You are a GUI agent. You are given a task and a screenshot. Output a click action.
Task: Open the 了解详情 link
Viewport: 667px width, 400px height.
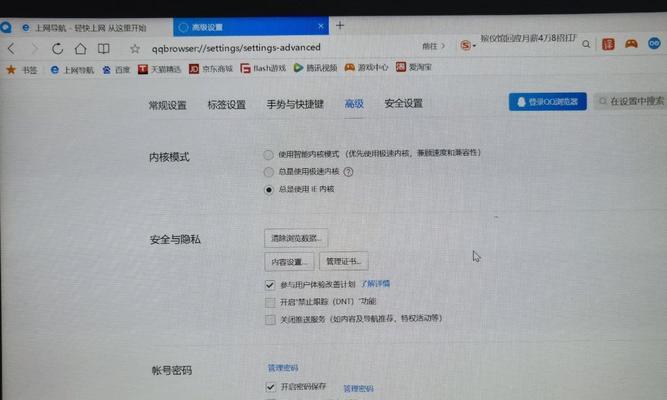pyautogui.click(x=376, y=283)
